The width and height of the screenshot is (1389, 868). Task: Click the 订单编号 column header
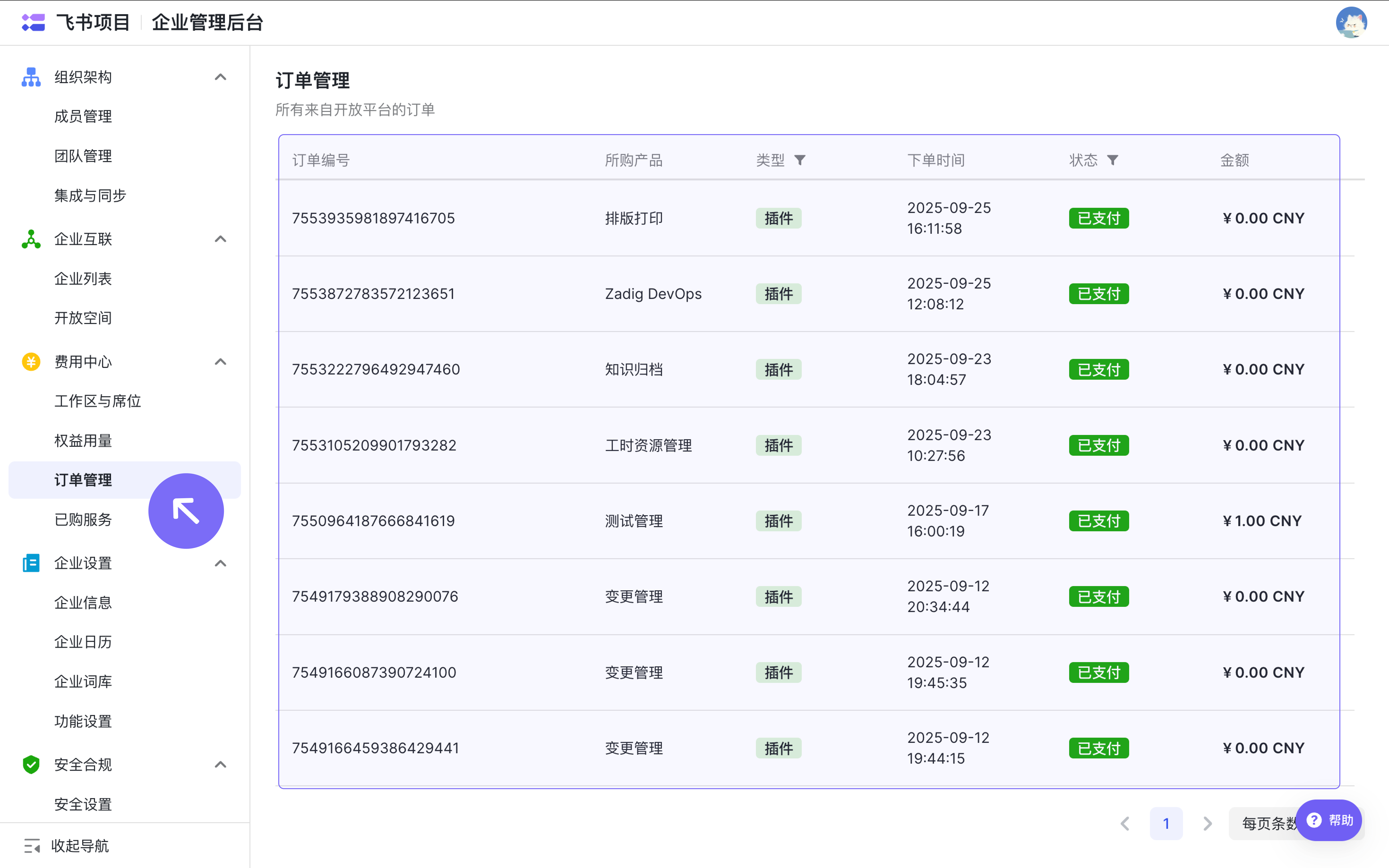321,160
